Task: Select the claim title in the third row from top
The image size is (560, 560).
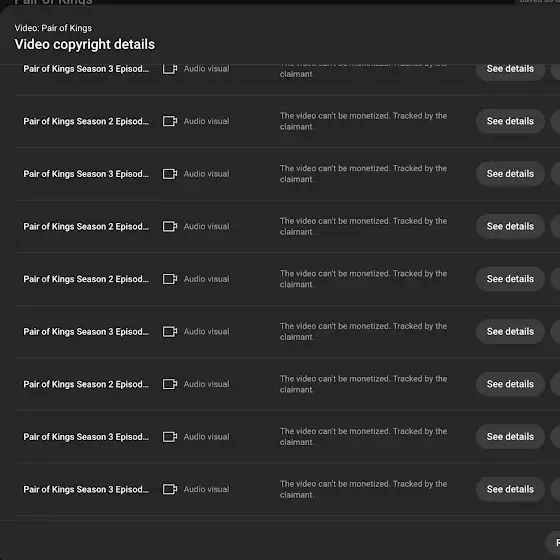Action: coord(86,174)
